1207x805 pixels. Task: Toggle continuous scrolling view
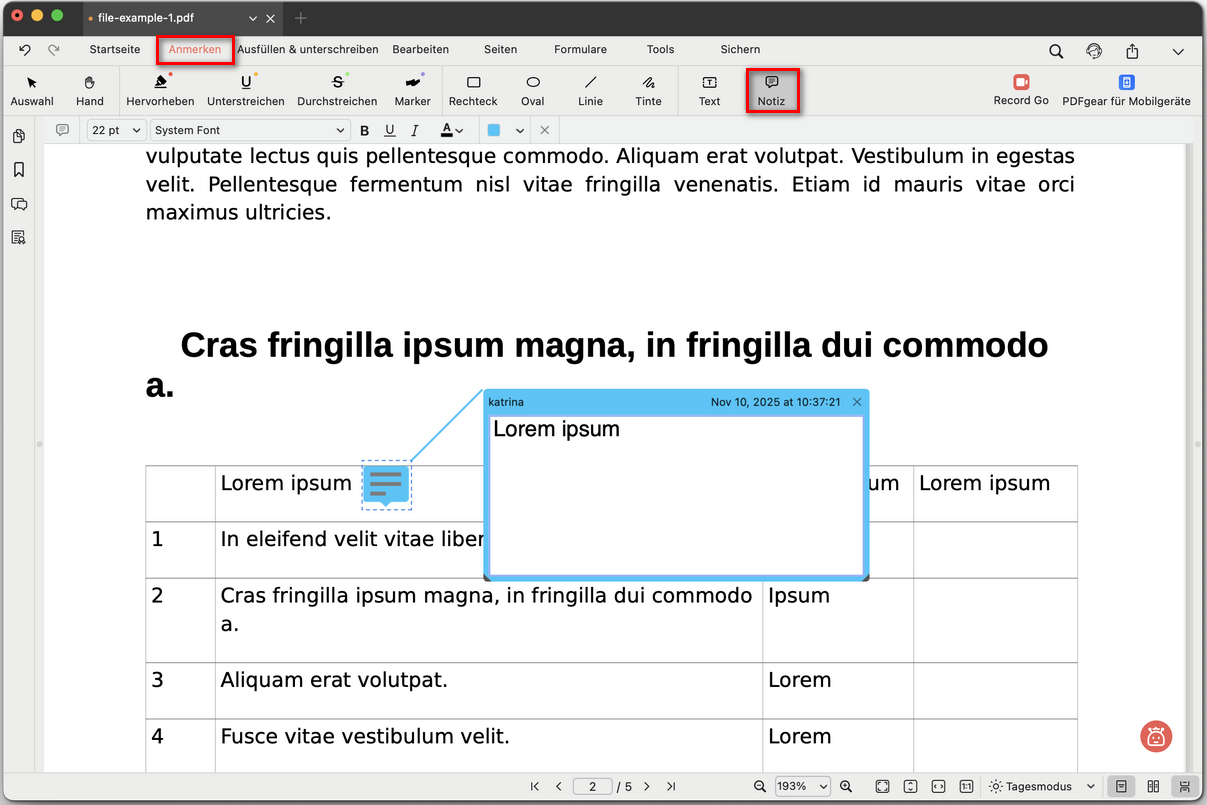coord(1185,787)
